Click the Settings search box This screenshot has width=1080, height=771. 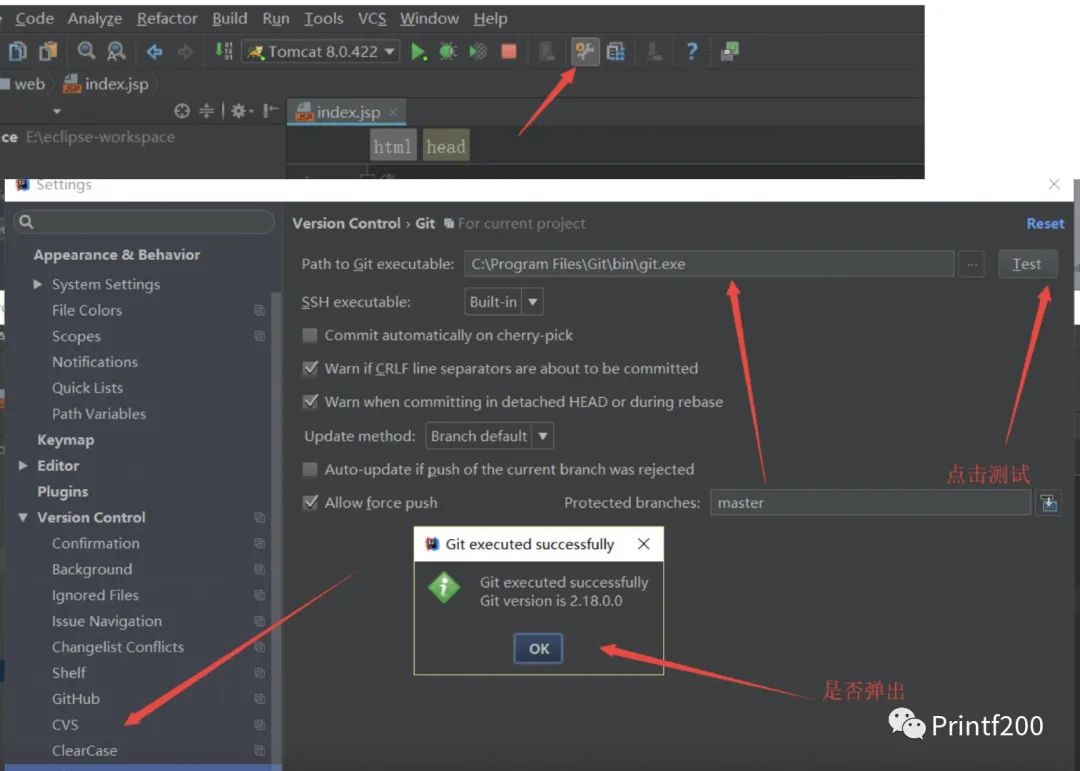pyautogui.click(x=144, y=222)
